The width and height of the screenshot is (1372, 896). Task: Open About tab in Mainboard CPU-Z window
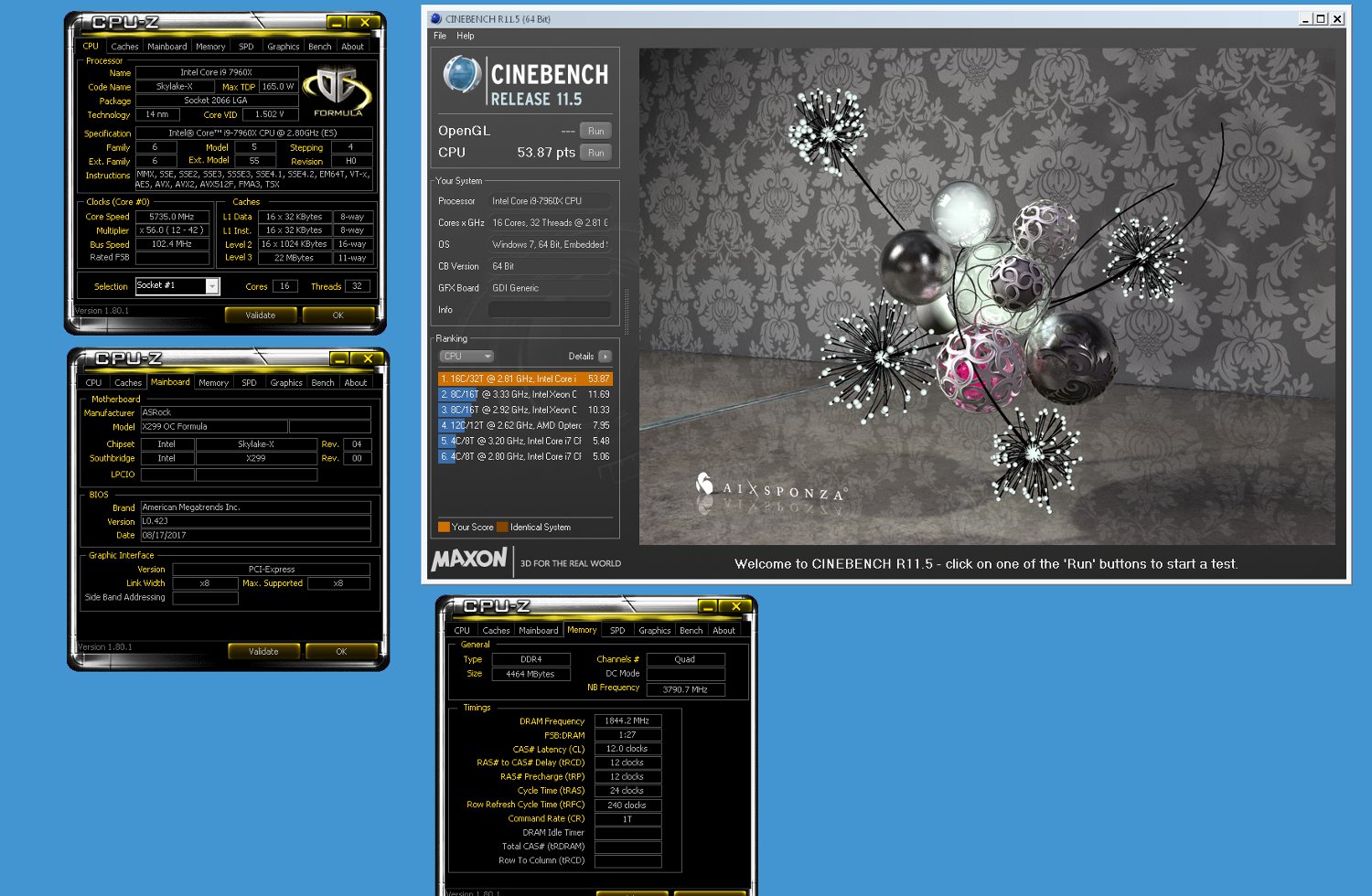point(355,383)
